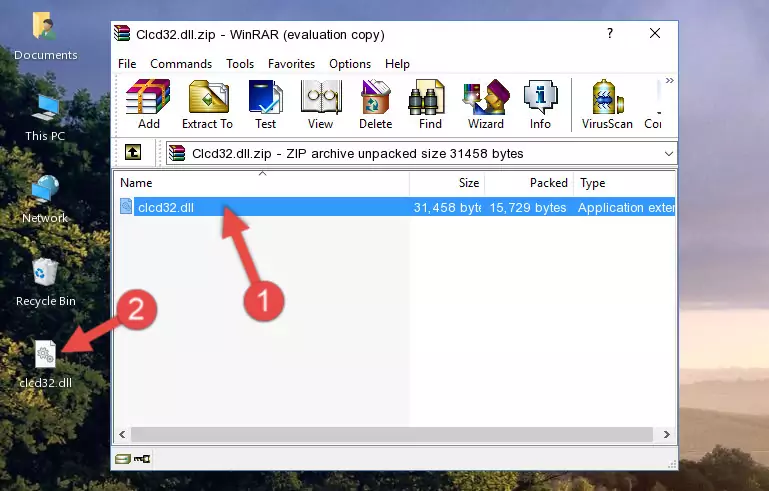
Task: Sort files by Name column
Action: [262, 183]
